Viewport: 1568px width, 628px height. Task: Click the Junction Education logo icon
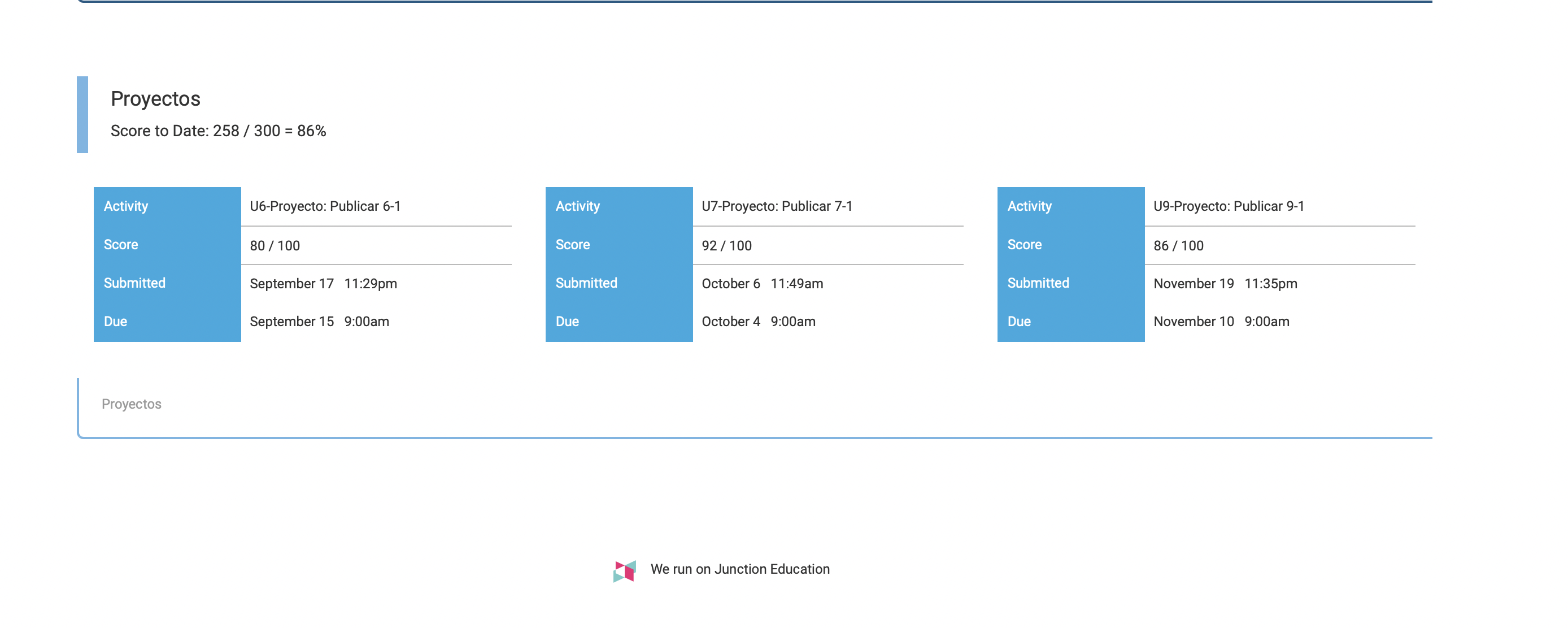pyautogui.click(x=624, y=571)
